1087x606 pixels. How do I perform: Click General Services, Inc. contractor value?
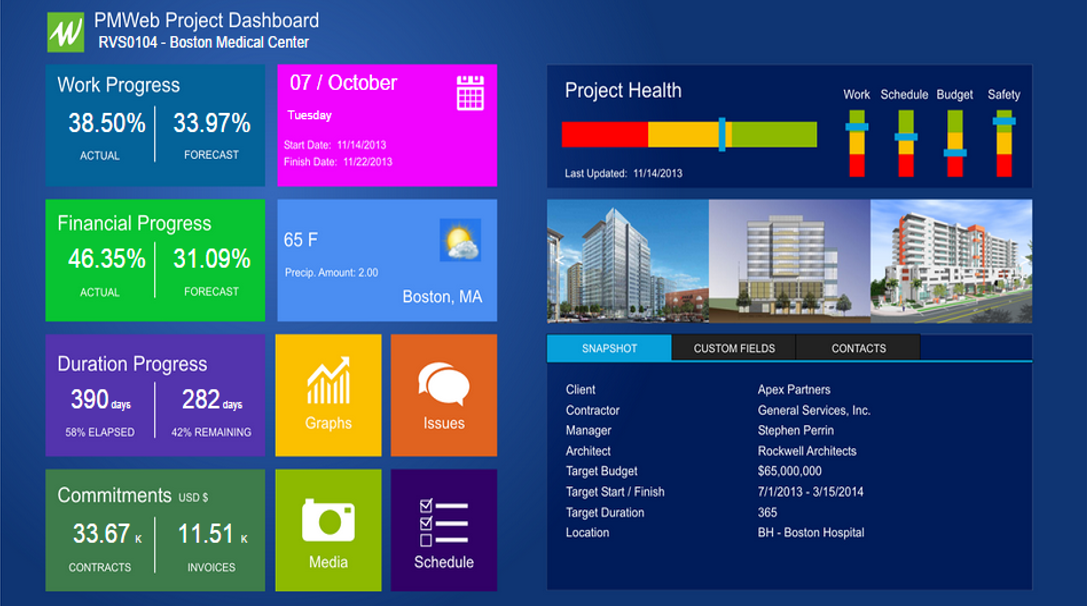[814, 410]
